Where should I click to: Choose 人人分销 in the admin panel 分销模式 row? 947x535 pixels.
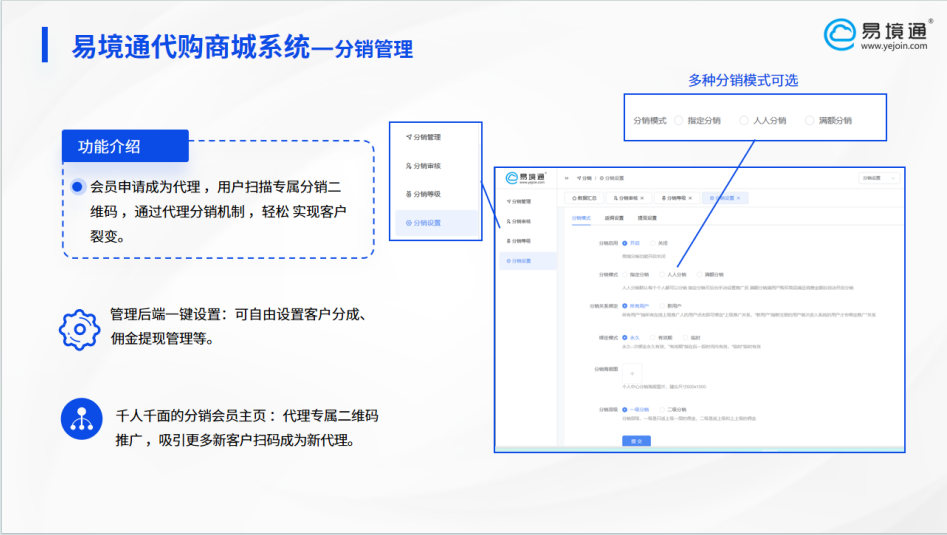pos(663,275)
